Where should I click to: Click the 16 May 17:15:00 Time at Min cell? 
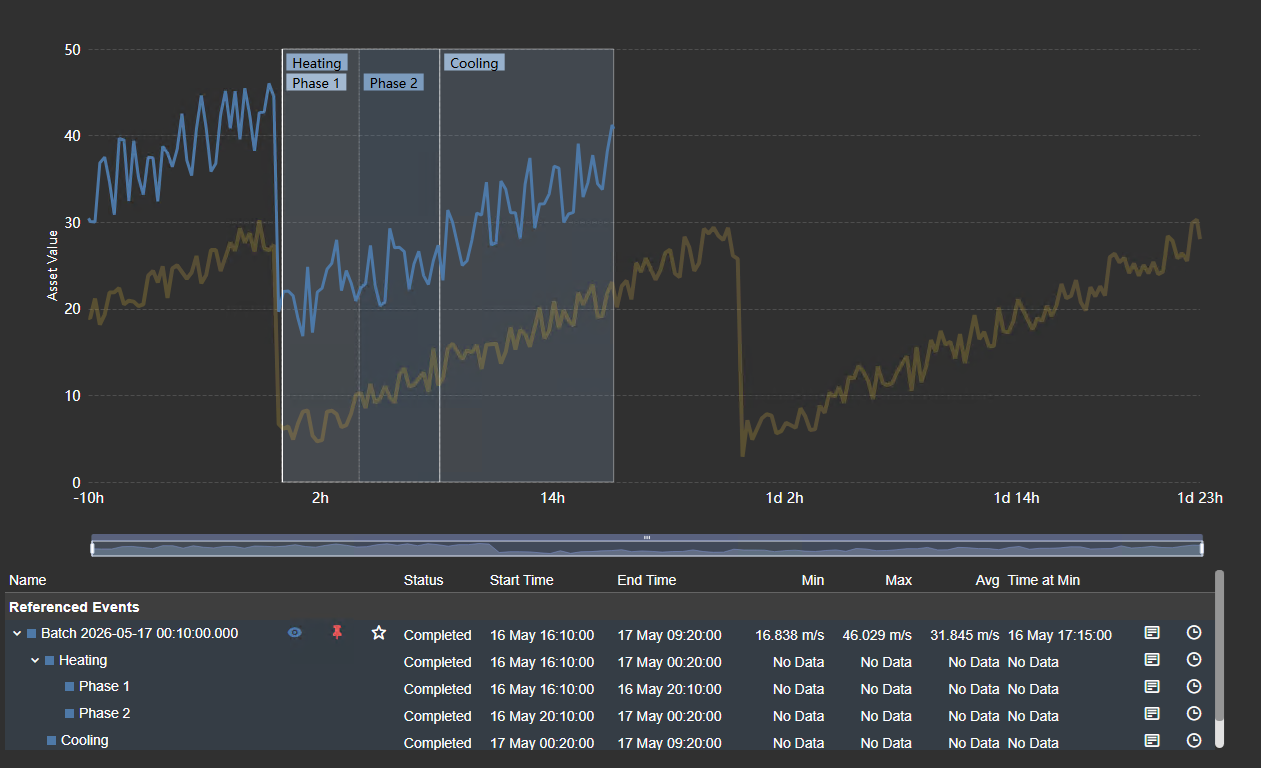pyautogui.click(x=1059, y=635)
